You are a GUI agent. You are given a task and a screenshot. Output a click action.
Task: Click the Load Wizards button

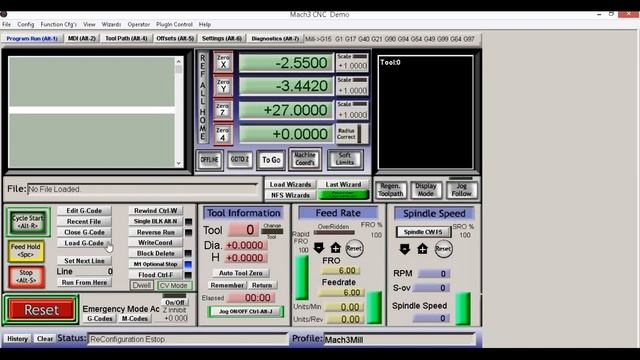tap(290, 184)
